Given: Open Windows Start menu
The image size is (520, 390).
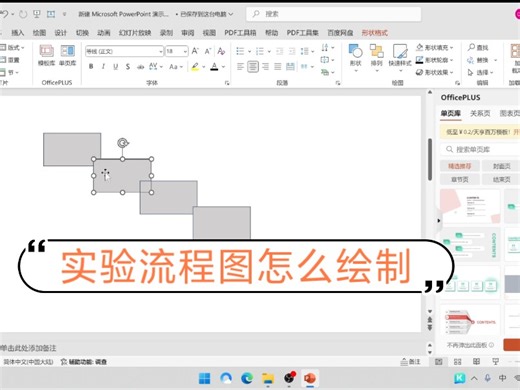Looking at the screenshot, I should point(204,378).
